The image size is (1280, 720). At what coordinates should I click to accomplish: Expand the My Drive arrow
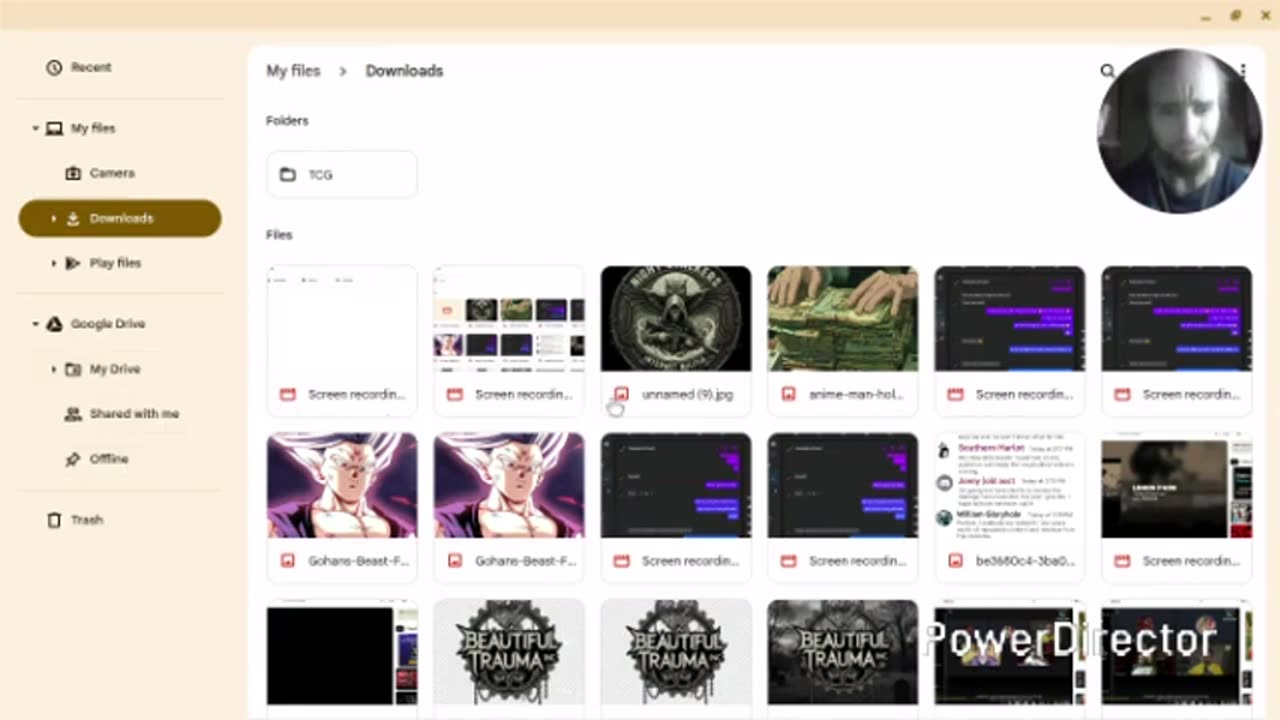53,369
